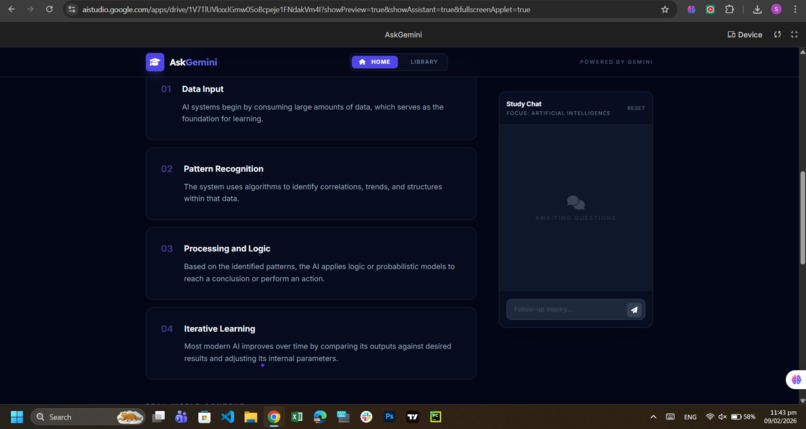
Task: Bookmark this page with the star icon
Action: (665, 9)
